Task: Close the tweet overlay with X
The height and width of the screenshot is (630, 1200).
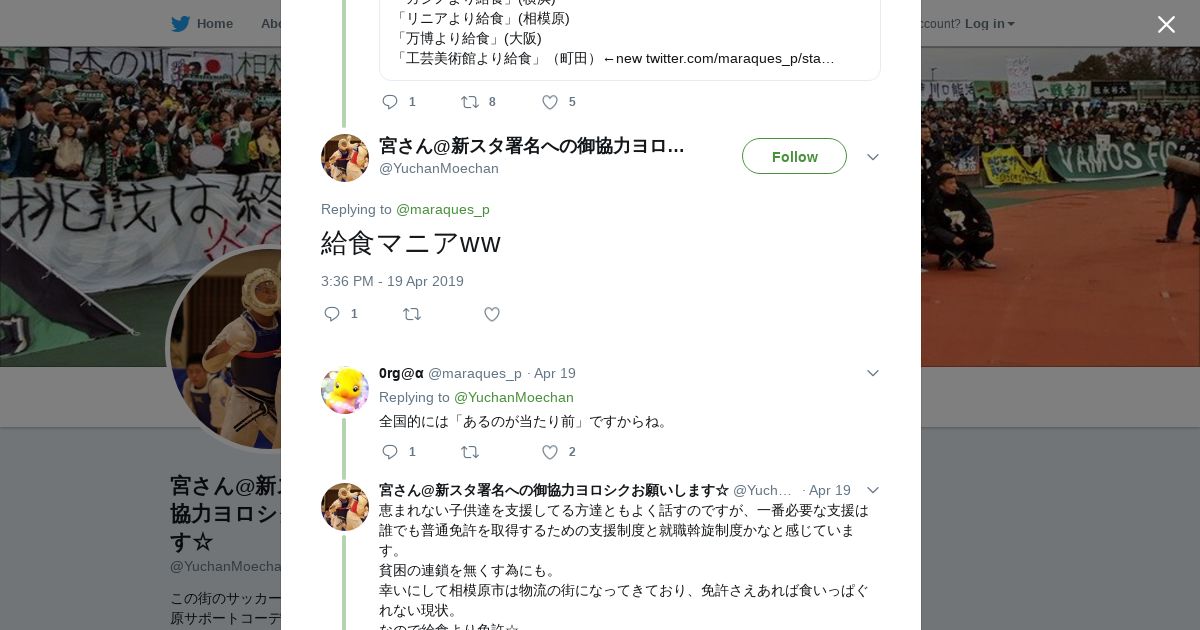Action: pyautogui.click(x=1166, y=25)
